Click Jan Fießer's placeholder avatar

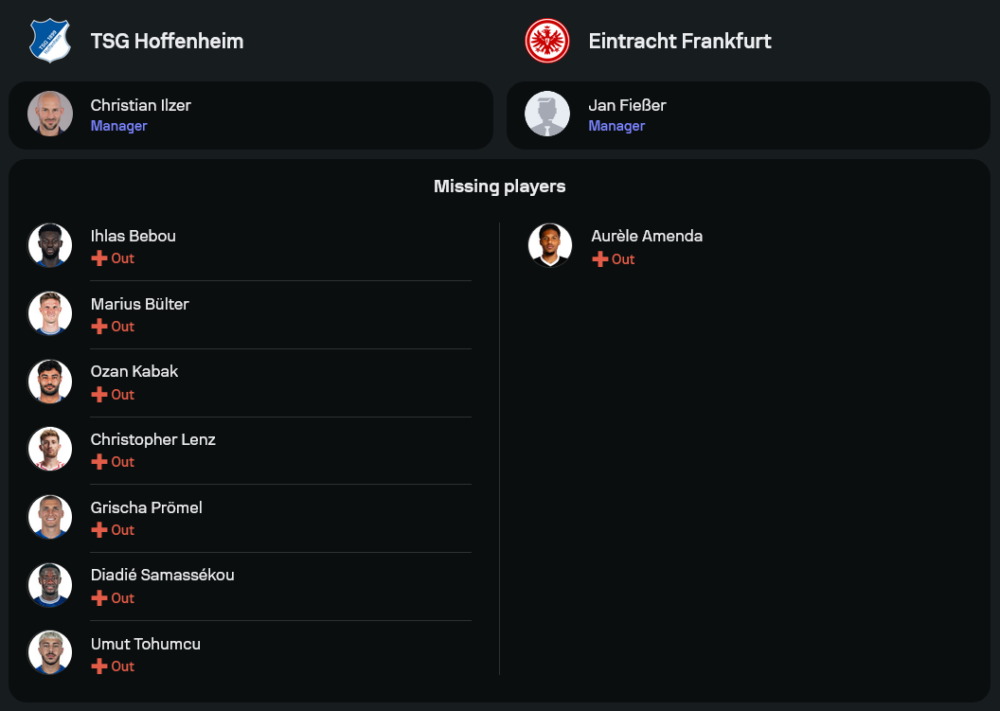click(547, 114)
